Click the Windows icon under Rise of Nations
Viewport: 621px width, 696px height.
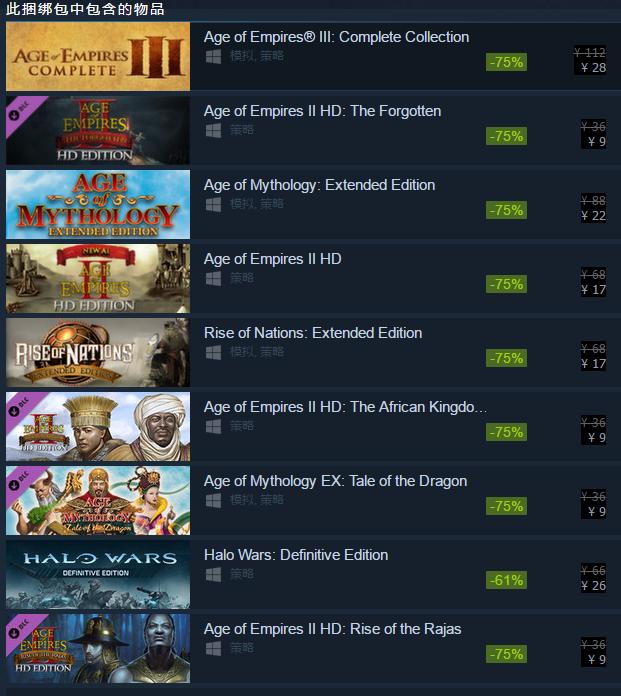214,352
